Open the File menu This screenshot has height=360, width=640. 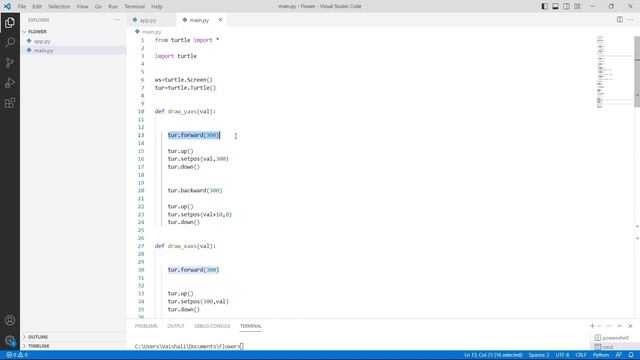[22, 7]
